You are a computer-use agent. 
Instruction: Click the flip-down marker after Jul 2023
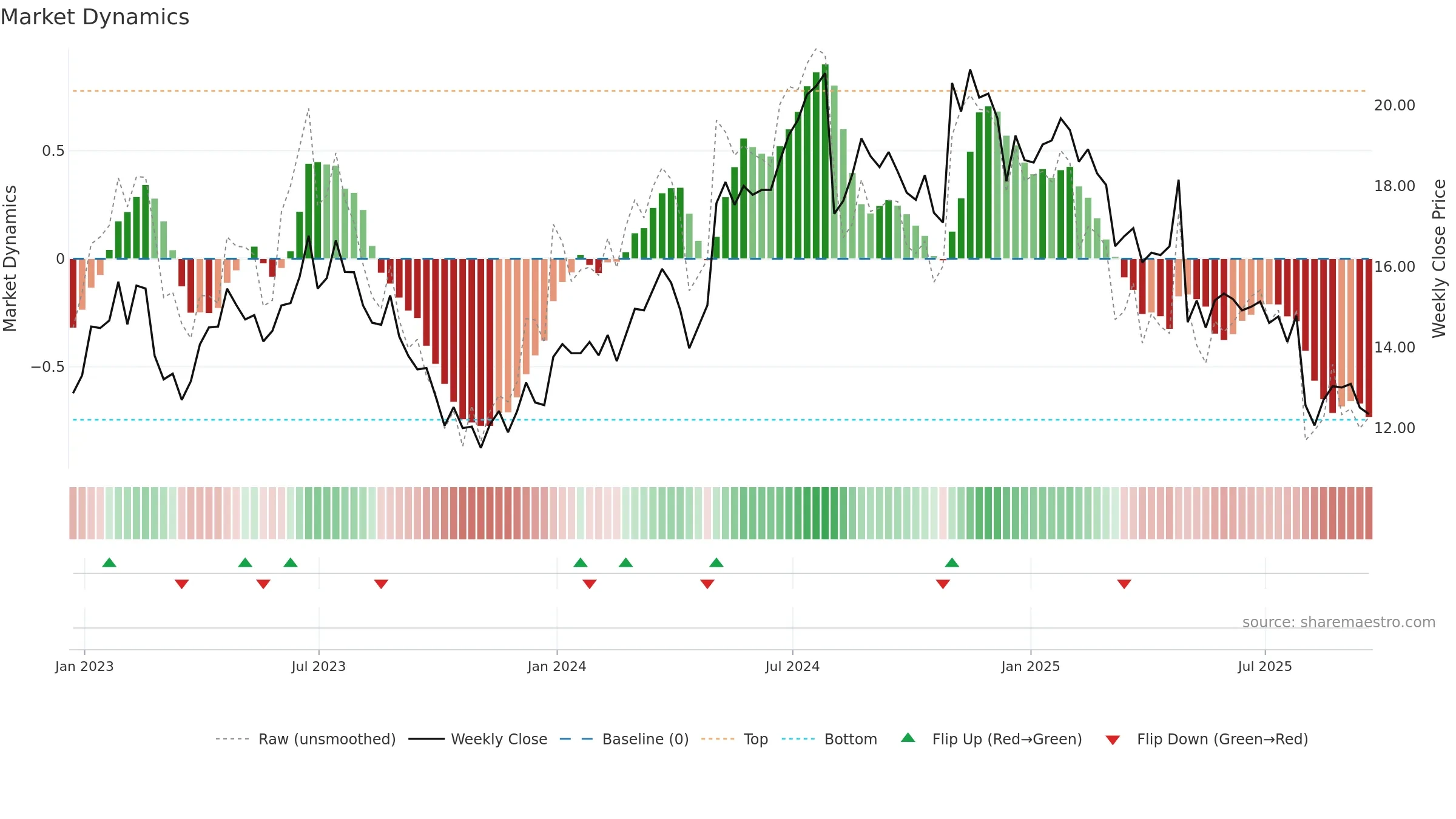pos(381,584)
